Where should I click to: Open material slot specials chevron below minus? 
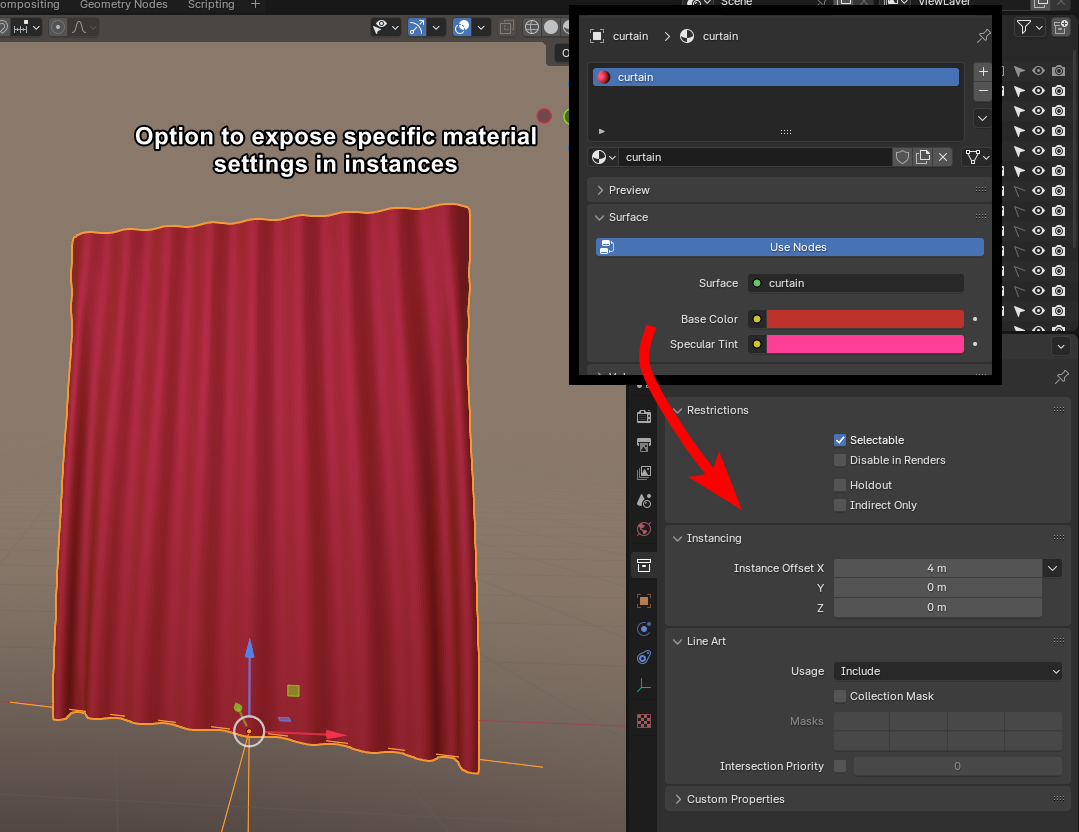click(x=983, y=118)
